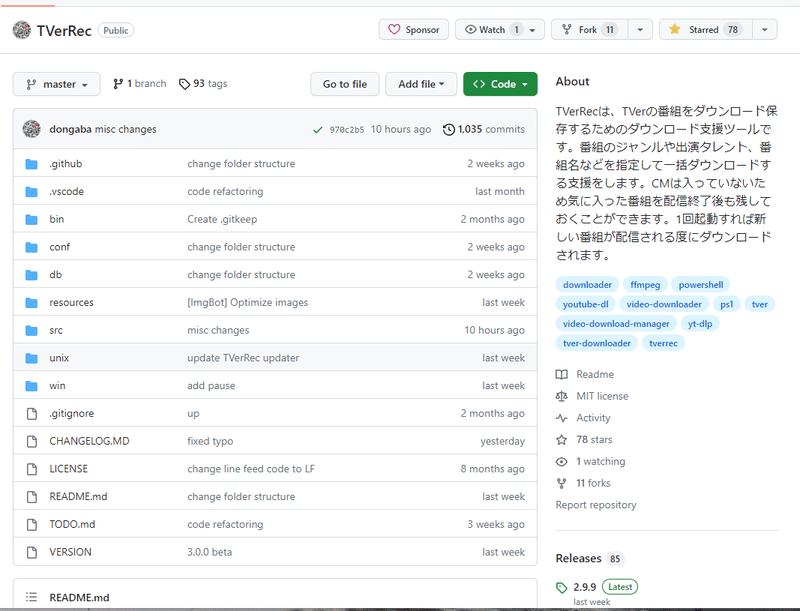
Task: View the 1,035 commits history
Action: tap(484, 130)
